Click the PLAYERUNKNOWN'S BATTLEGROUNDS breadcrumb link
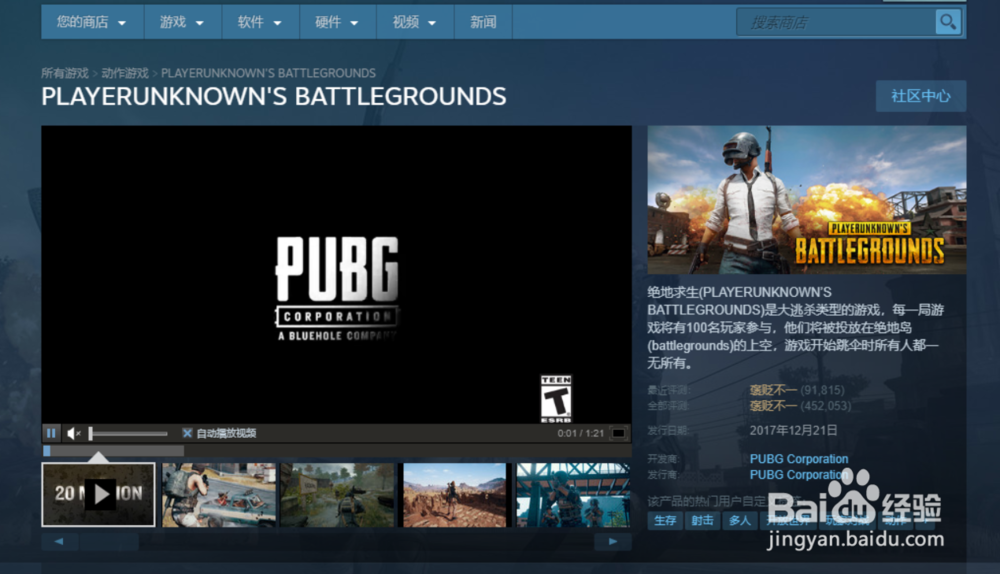1000x574 pixels. 268,73
